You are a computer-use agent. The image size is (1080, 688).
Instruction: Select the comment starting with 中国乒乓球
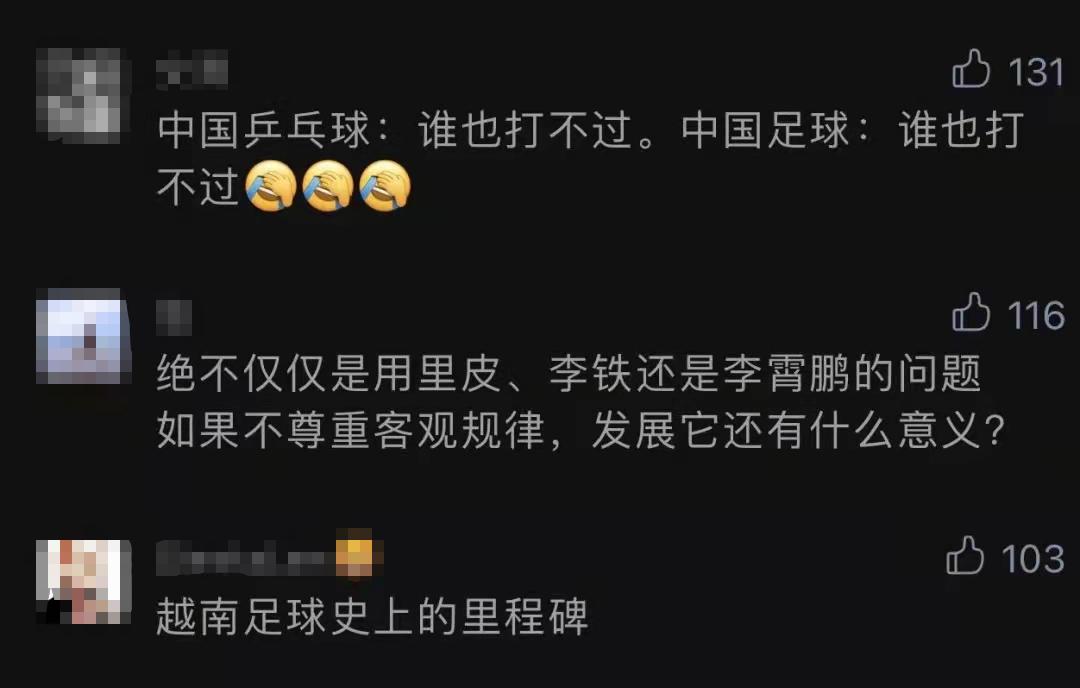tap(590, 158)
